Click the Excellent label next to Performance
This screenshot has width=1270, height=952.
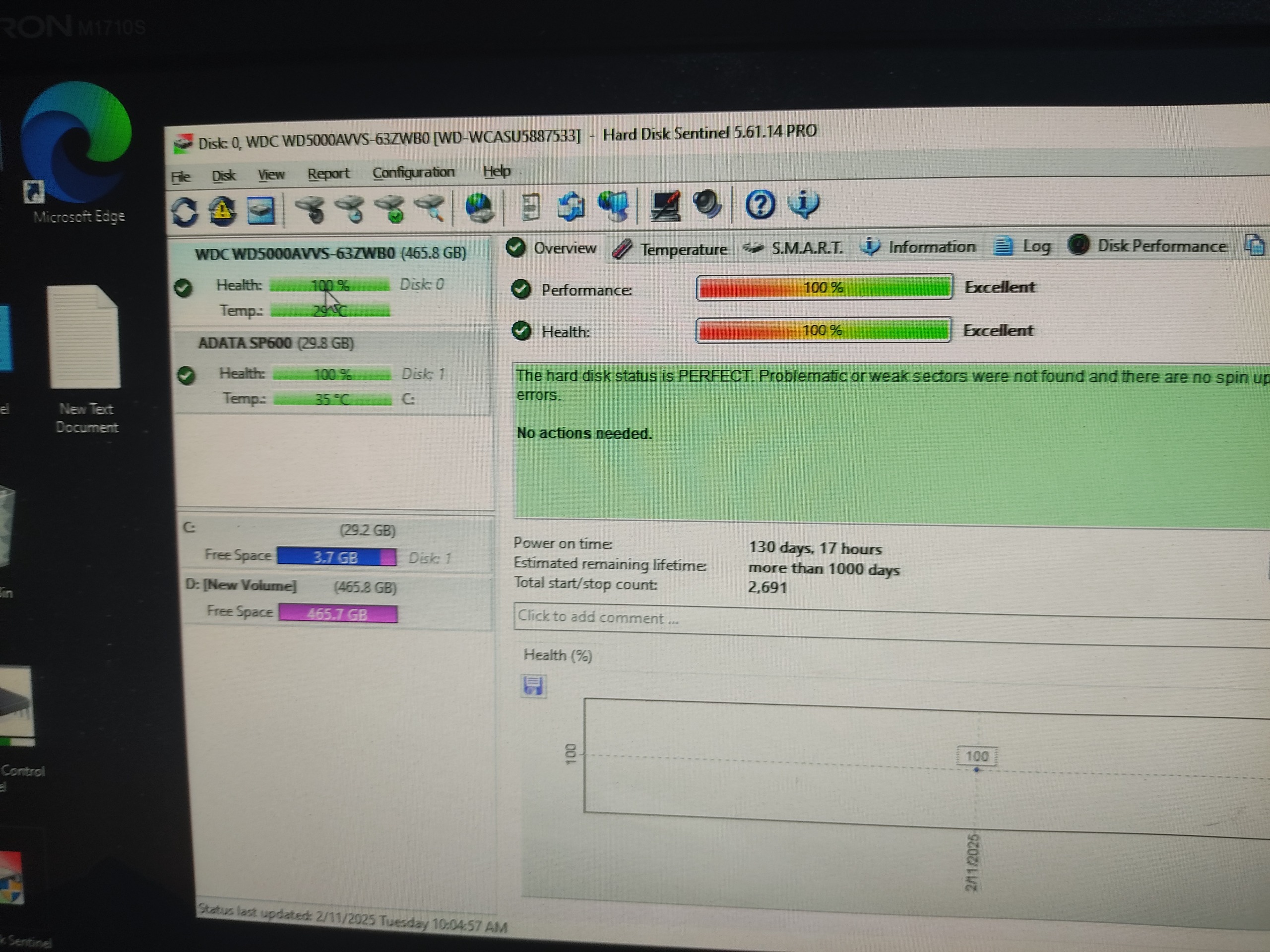tap(1000, 287)
